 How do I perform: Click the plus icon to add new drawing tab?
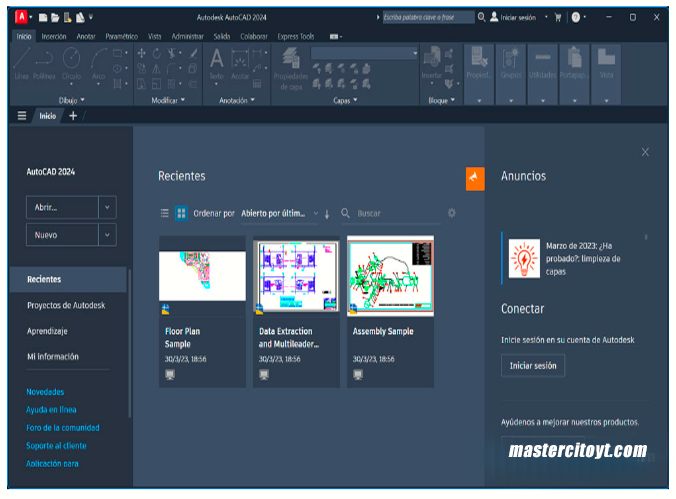click(x=73, y=116)
